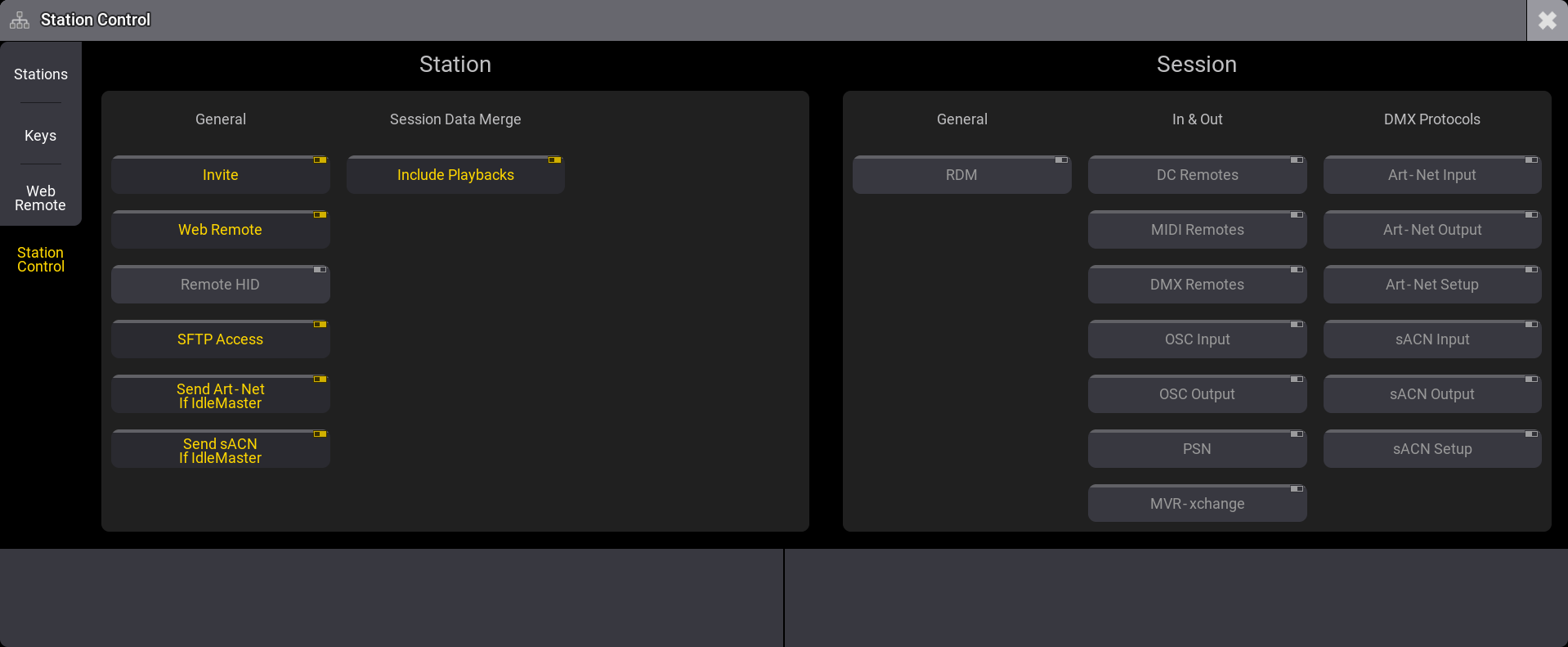Toggle Include Playbacks
Screen dimensions: 1568x647
coord(455,174)
